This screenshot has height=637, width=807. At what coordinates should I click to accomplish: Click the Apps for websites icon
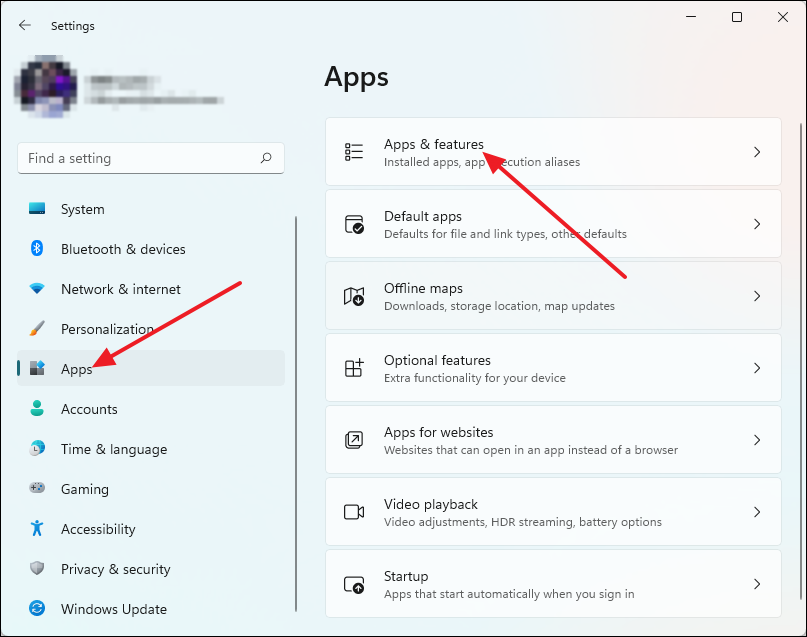click(x=354, y=440)
